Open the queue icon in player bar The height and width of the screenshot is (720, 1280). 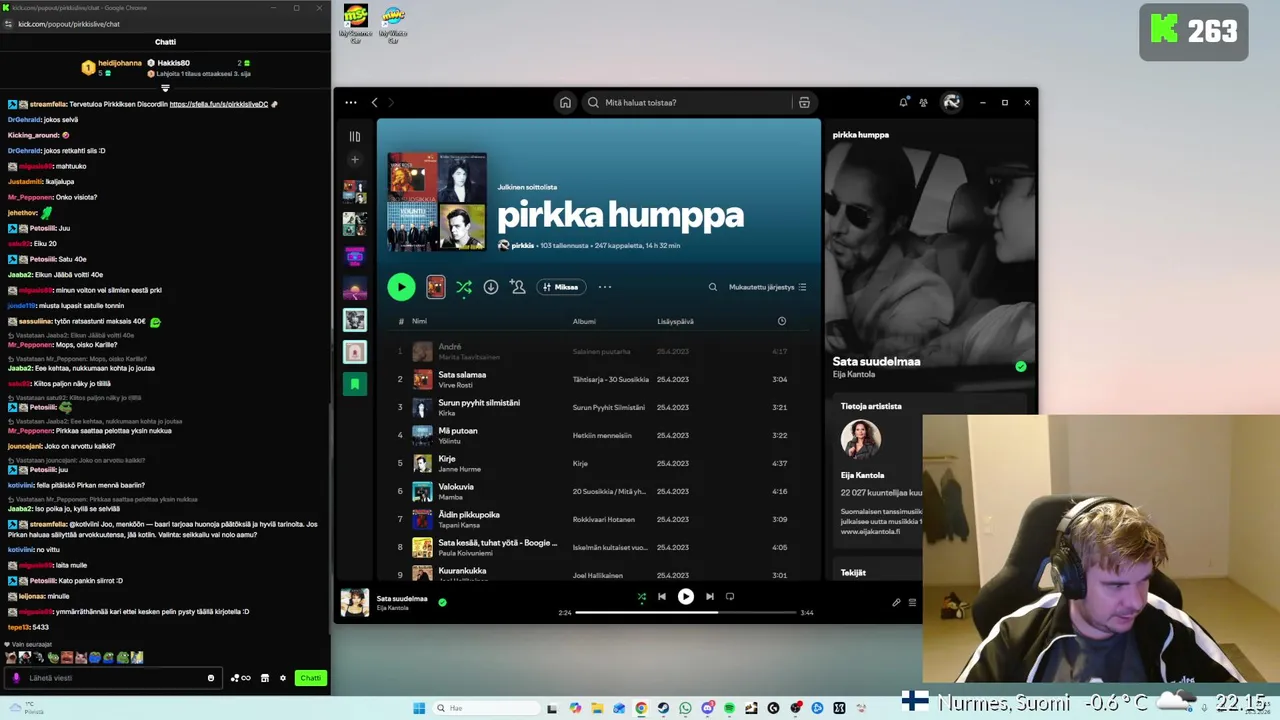click(912, 602)
